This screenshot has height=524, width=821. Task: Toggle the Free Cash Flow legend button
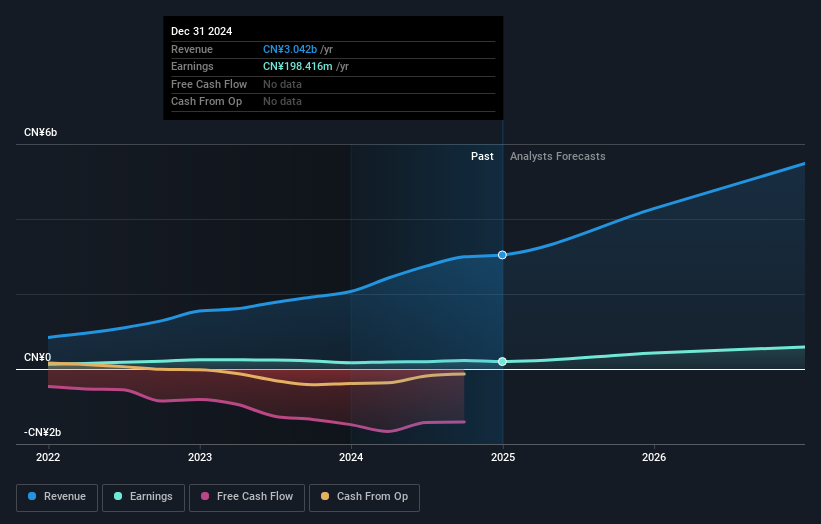247,497
